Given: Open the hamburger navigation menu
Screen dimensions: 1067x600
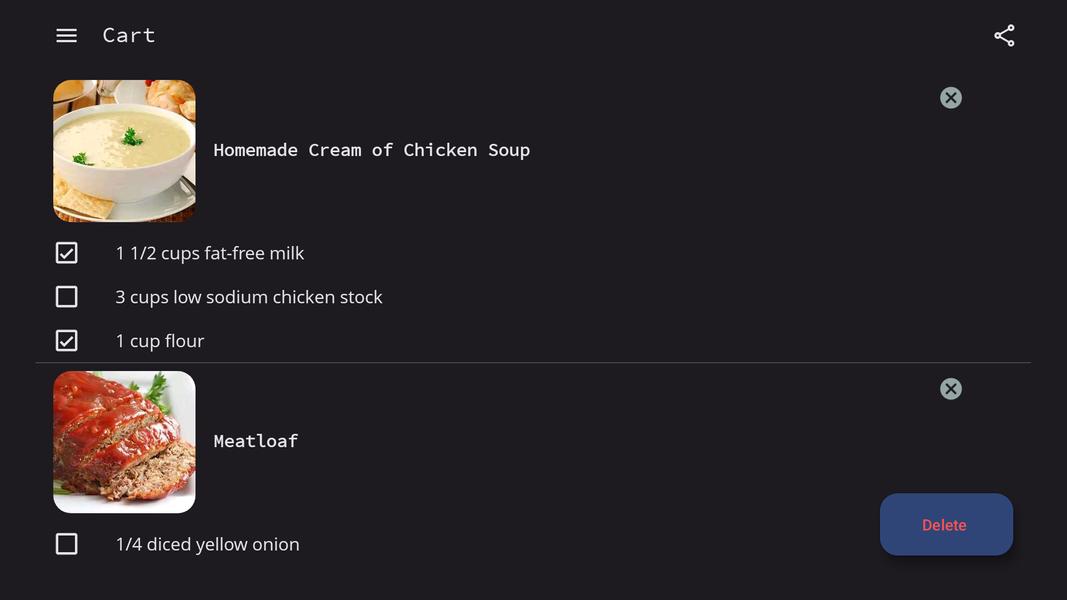Looking at the screenshot, I should tap(66, 36).
